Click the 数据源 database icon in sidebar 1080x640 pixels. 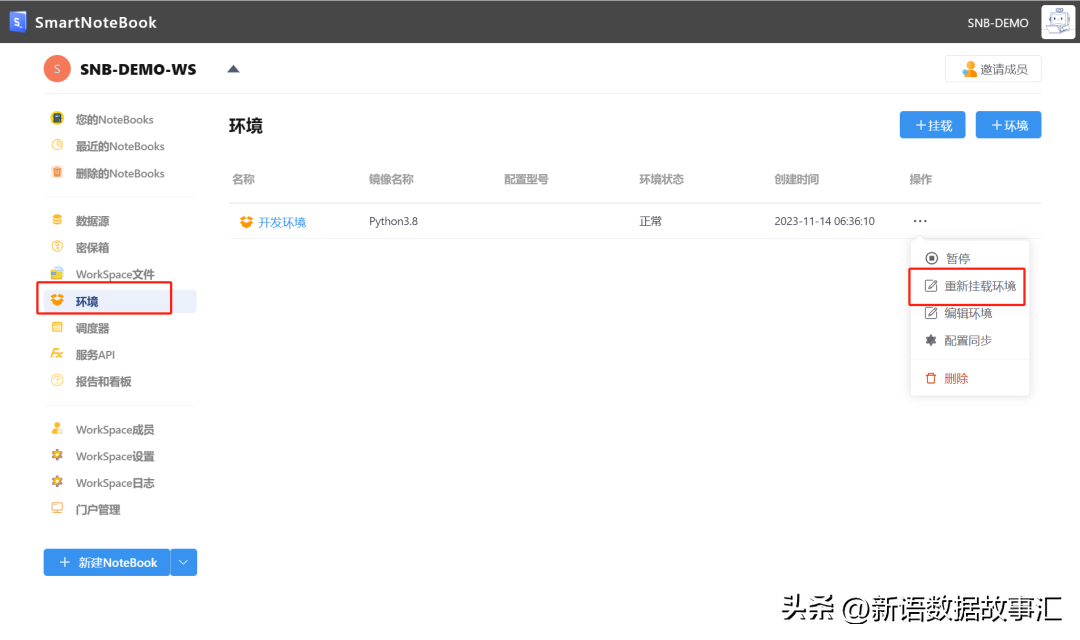tap(57, 220)
